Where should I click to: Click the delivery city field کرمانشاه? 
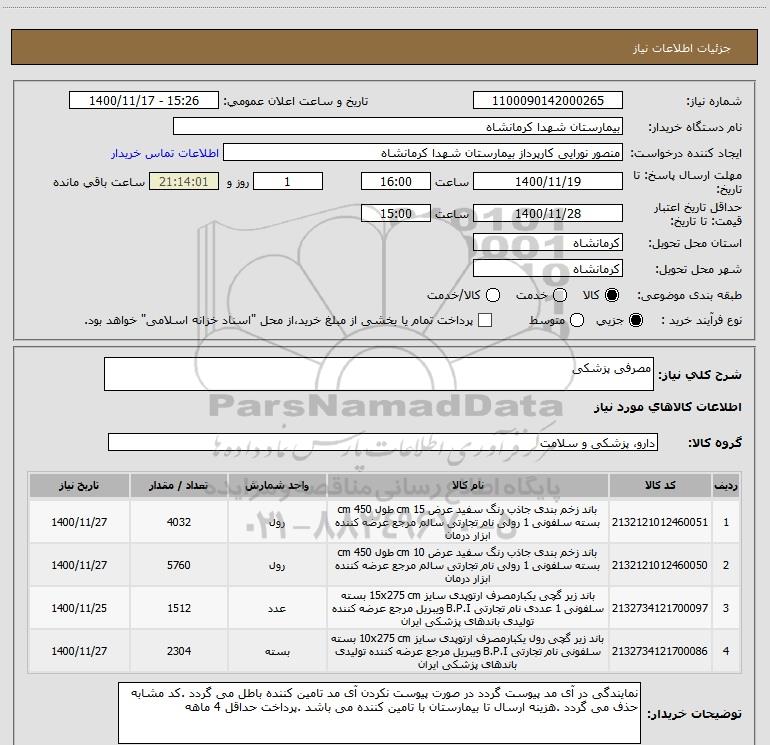click(548, 268)
